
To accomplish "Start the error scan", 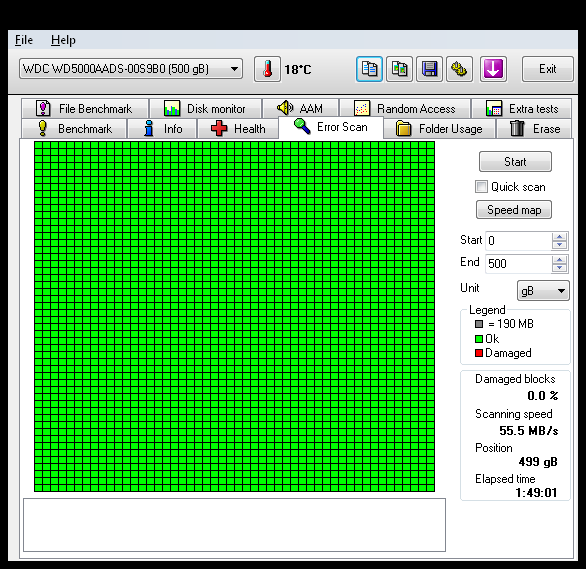I will [515, 162].
